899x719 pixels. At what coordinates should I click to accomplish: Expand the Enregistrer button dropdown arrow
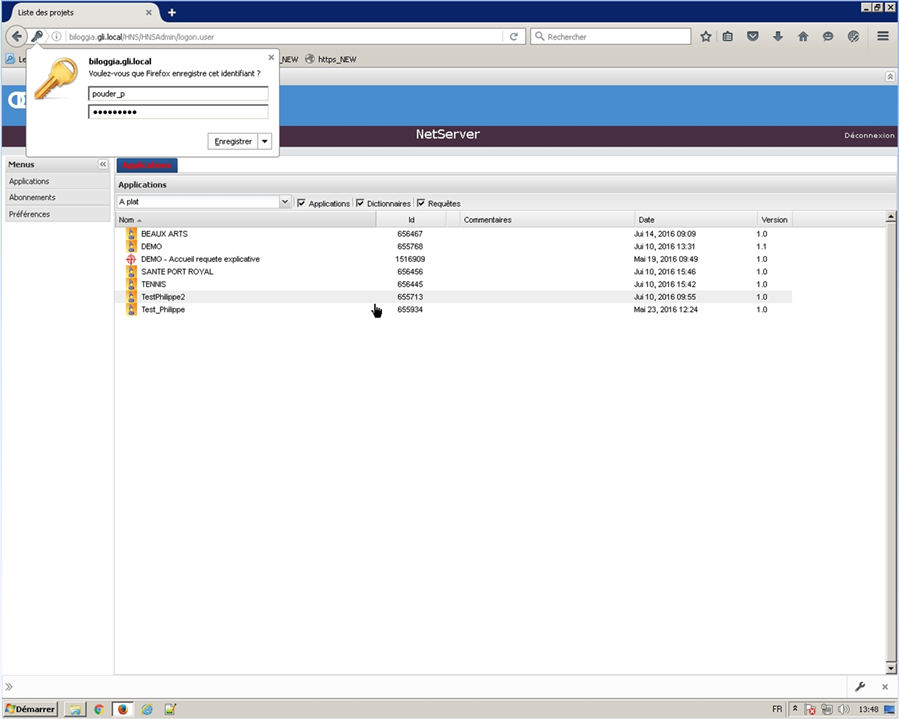click(265, 142)
